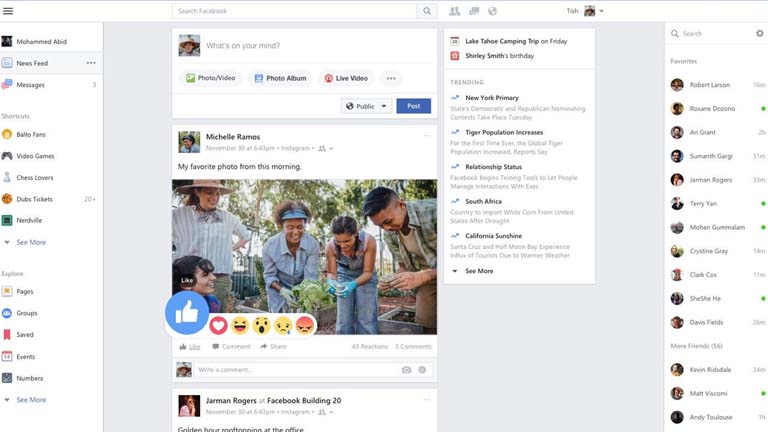This screenshot has height=432, width=768.
Task: Open the account dropdown arrow beside Tish
Action: (602, 11)
